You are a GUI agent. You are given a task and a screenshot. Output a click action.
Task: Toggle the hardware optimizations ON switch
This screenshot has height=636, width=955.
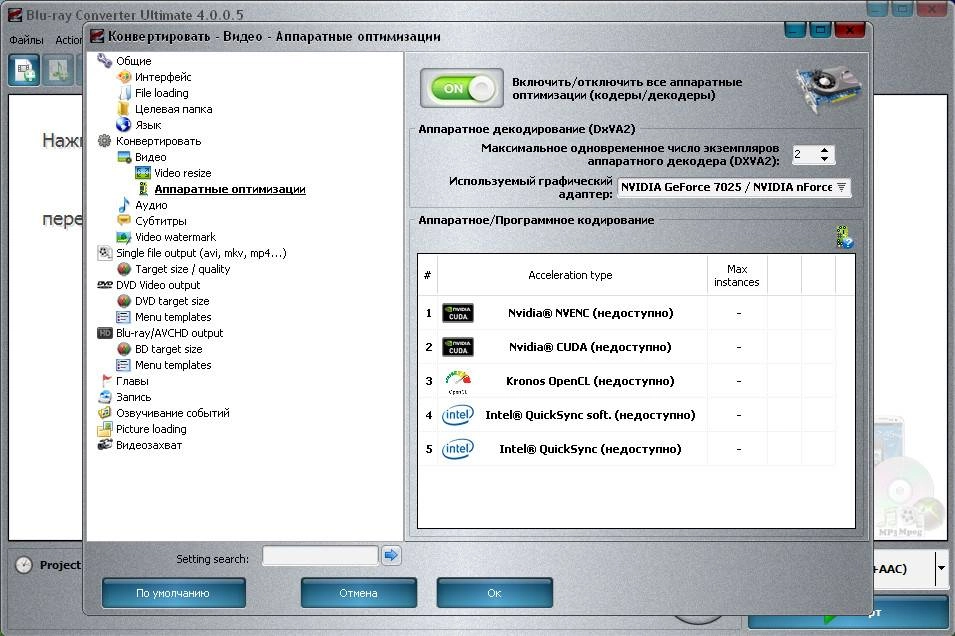[x=462, y=88]
